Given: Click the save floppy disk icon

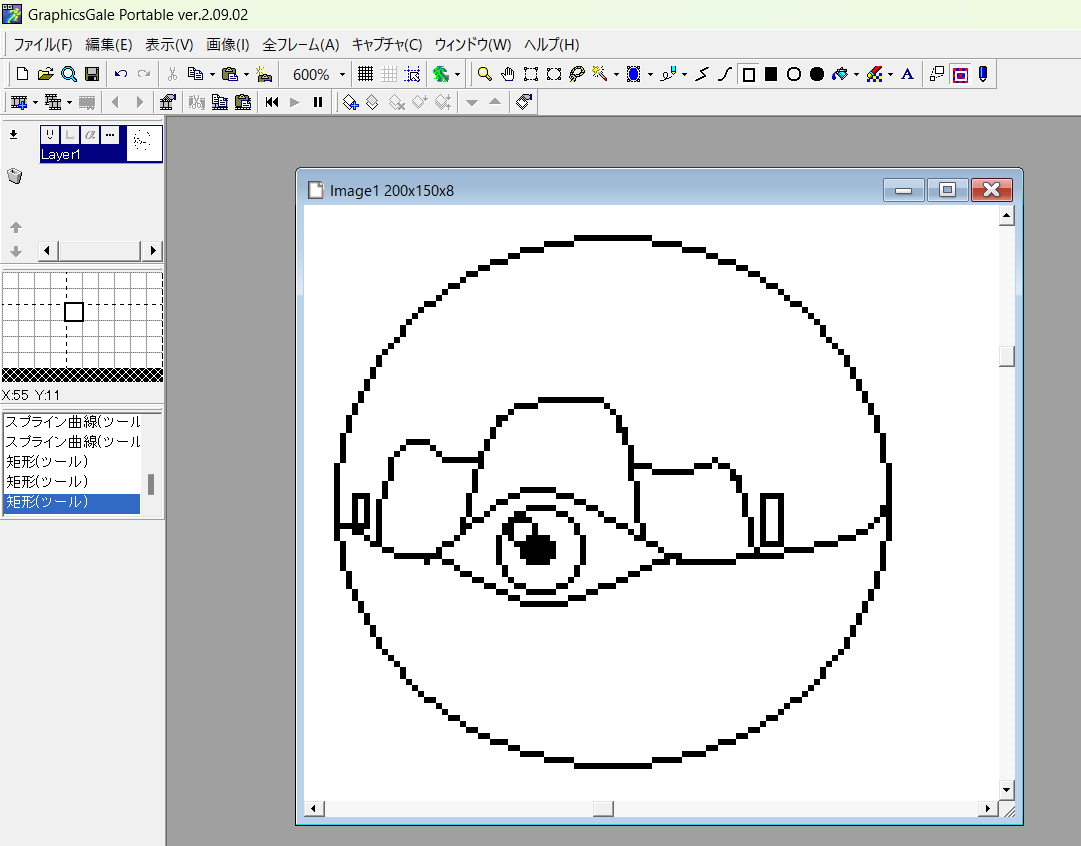Looking at the screenshot, I should tap(92, 74).
